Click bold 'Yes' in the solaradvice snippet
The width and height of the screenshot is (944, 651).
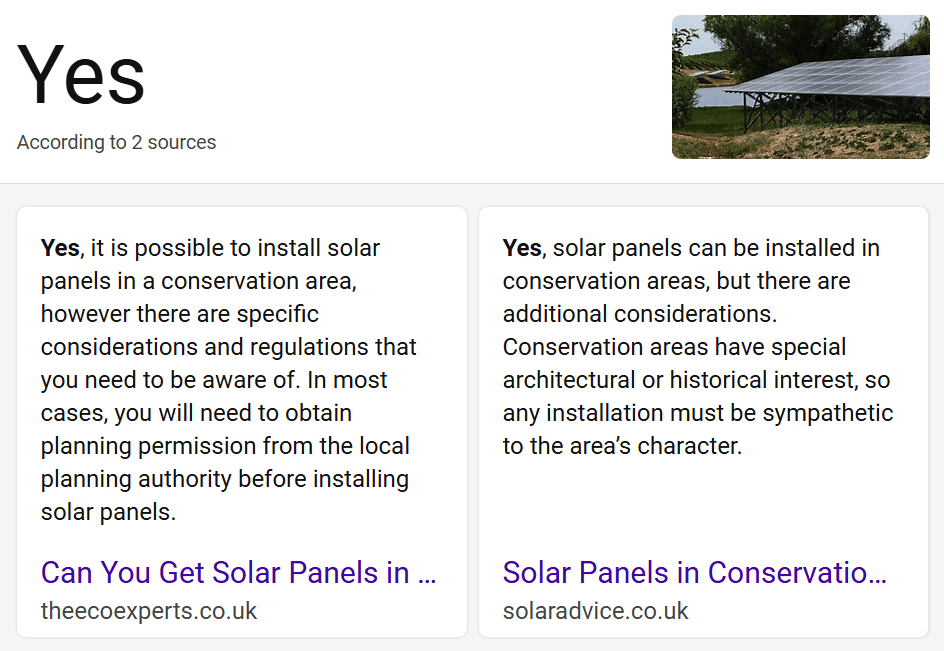(522, 248)
